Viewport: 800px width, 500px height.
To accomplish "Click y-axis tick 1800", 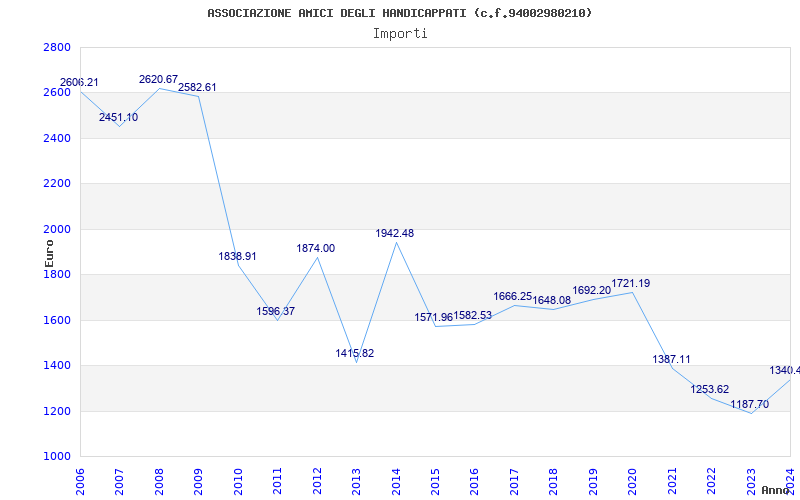I will click(x=57, y=274).
